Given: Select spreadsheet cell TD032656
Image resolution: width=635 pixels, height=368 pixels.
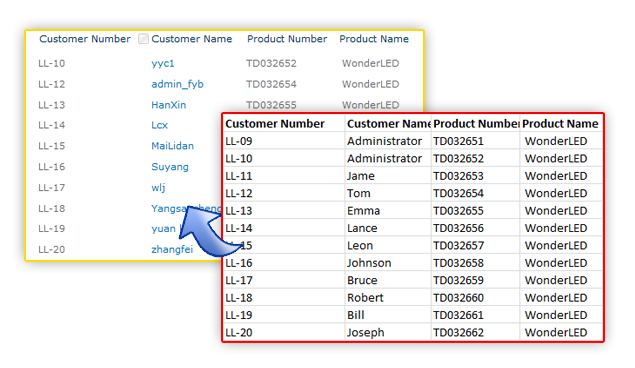Looking at the screenshot, I should 475,228.
